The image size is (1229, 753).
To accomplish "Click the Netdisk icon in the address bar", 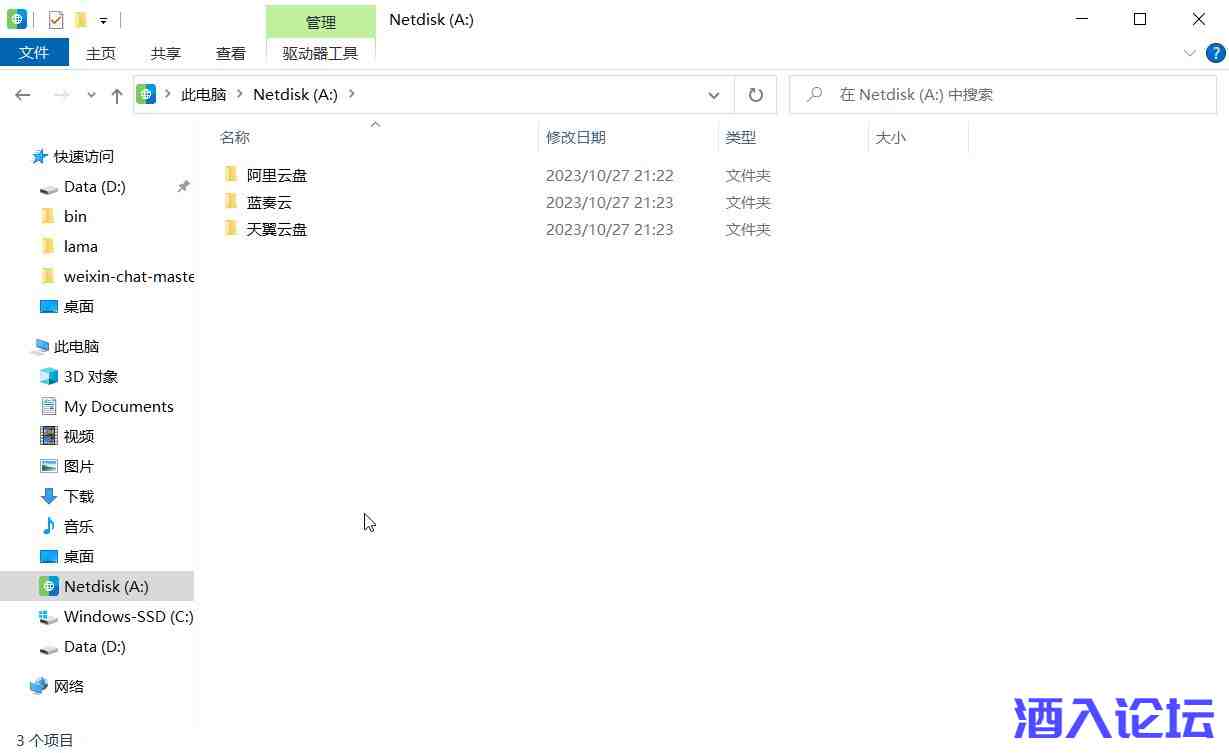I will pyautogui.click(x=147, y=94).
